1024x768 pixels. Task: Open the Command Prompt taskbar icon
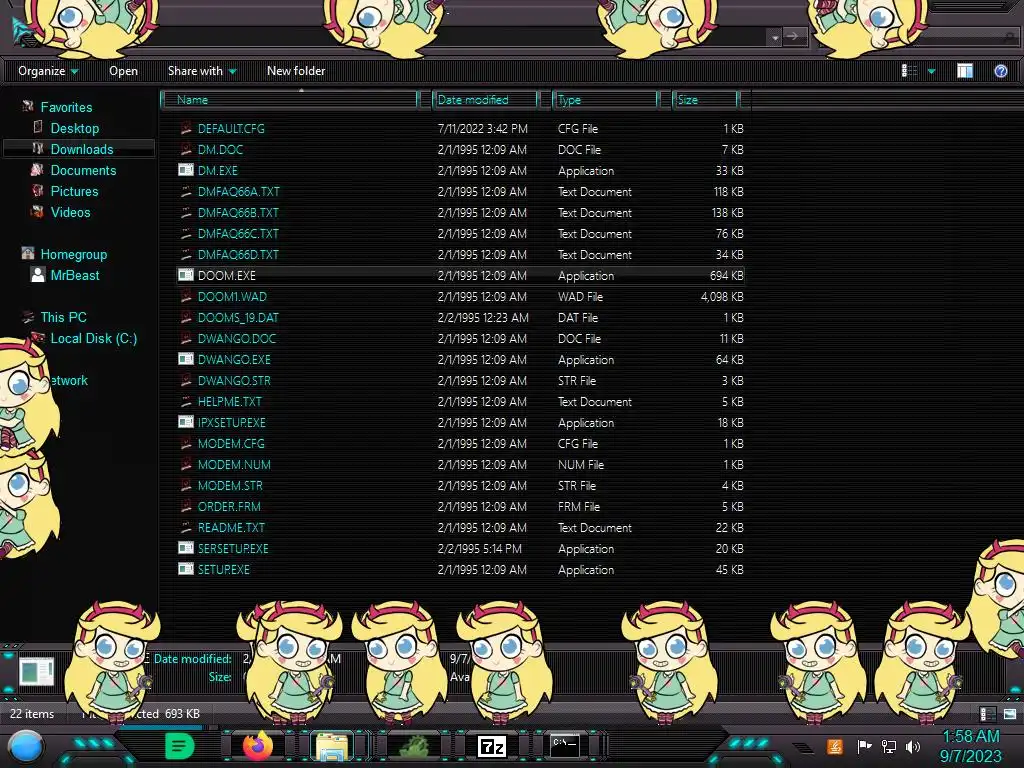[564, 746]
